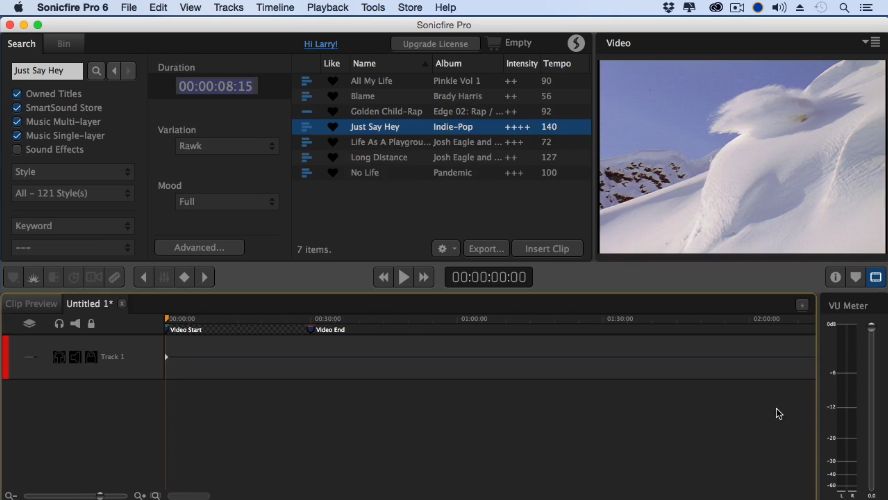Click the Insert Clip button
Viewport: 888px width, 500px height.
(x=547, y=249)
